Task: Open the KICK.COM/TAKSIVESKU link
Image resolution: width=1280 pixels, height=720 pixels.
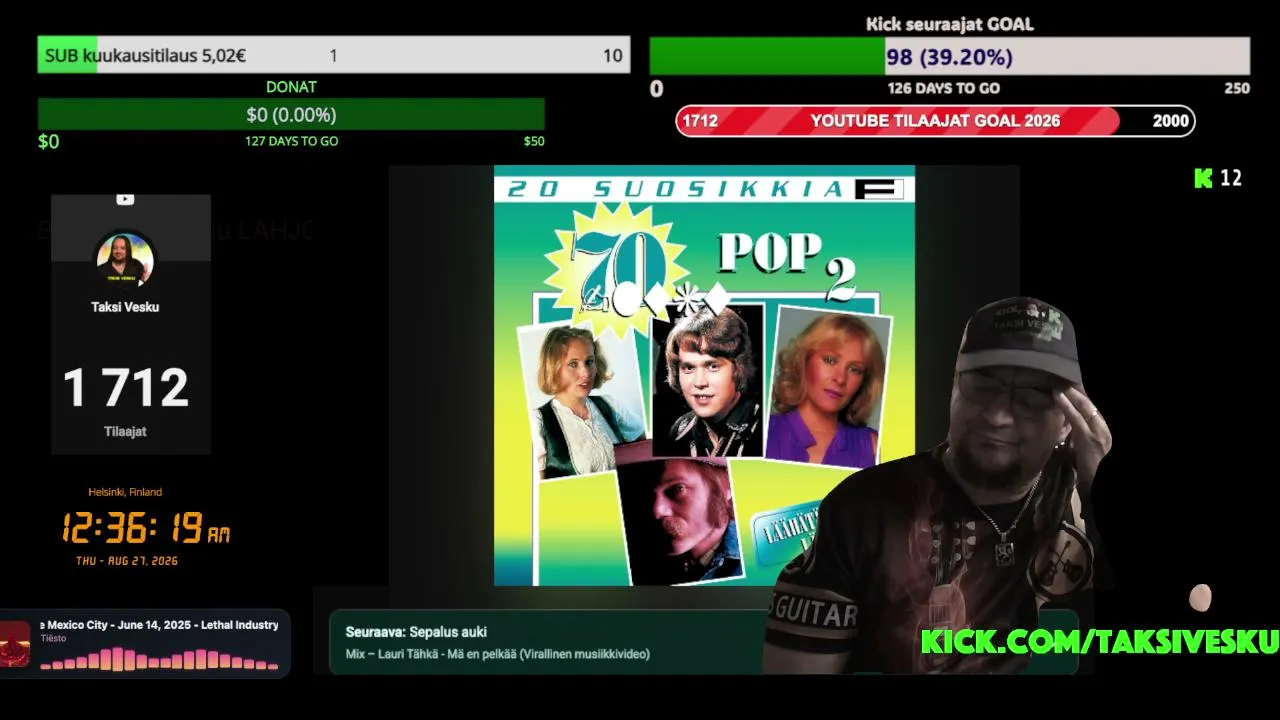Action: pos(1099,642)
